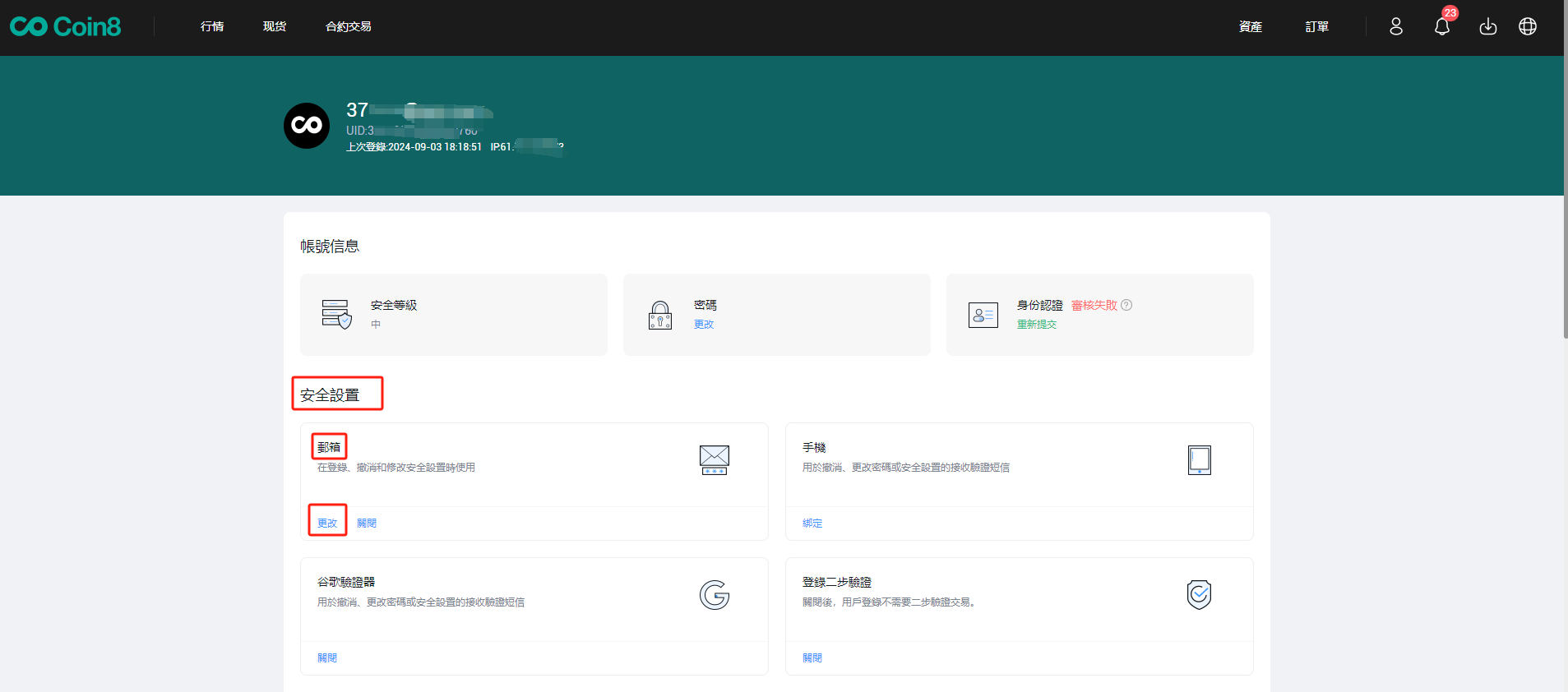The image size is (1568, 692).
Task: Open the user profile icon
Action: [x=1396, y=26]
